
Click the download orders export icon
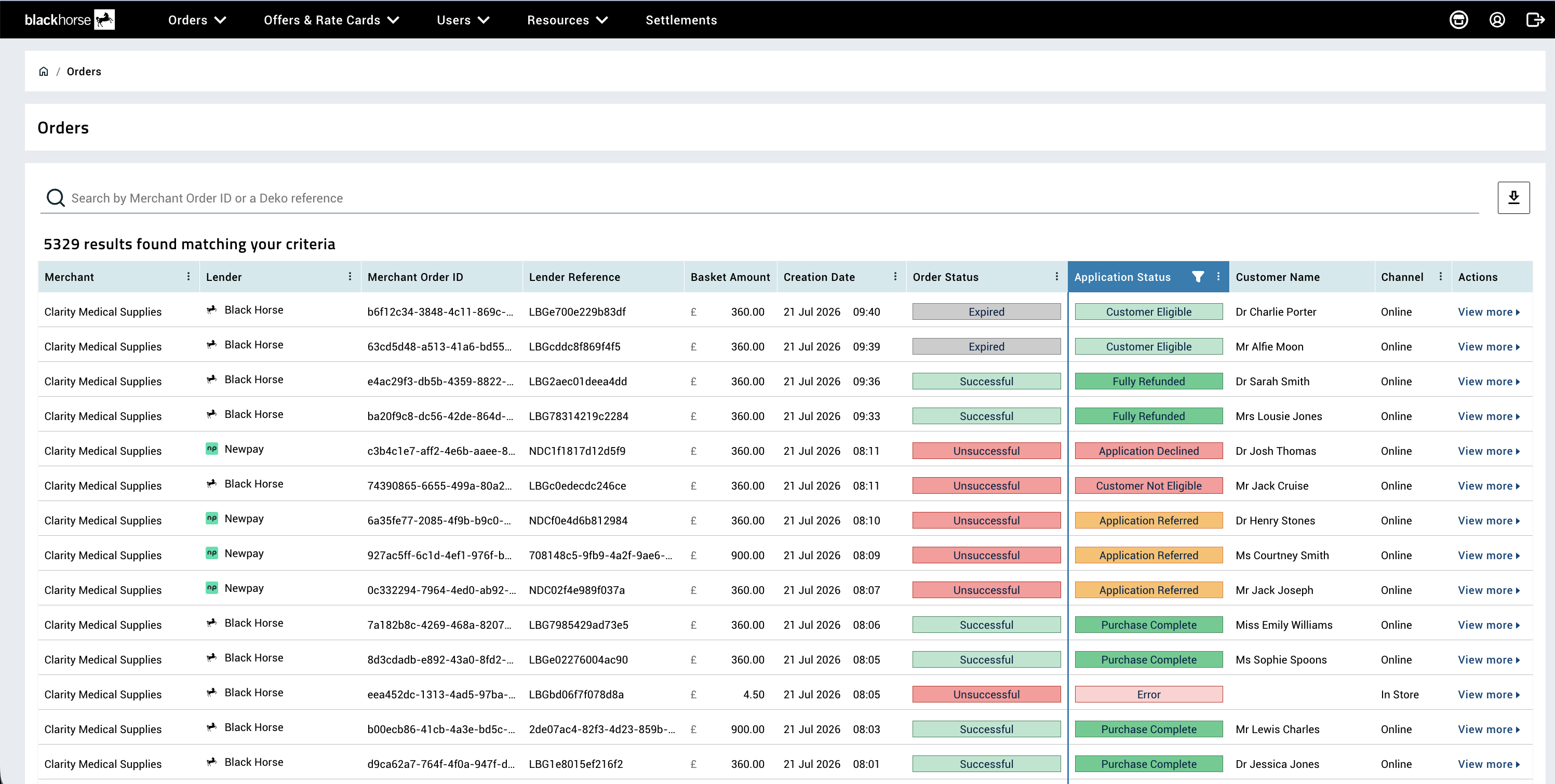[1513, 198]
